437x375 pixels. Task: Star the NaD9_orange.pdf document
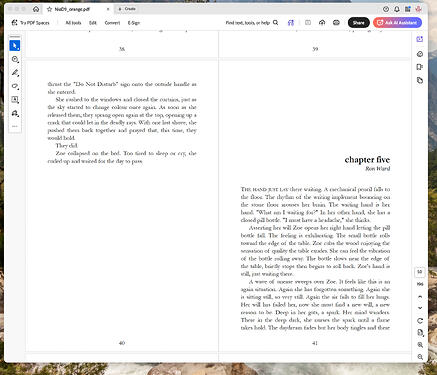tap(49, 9)
